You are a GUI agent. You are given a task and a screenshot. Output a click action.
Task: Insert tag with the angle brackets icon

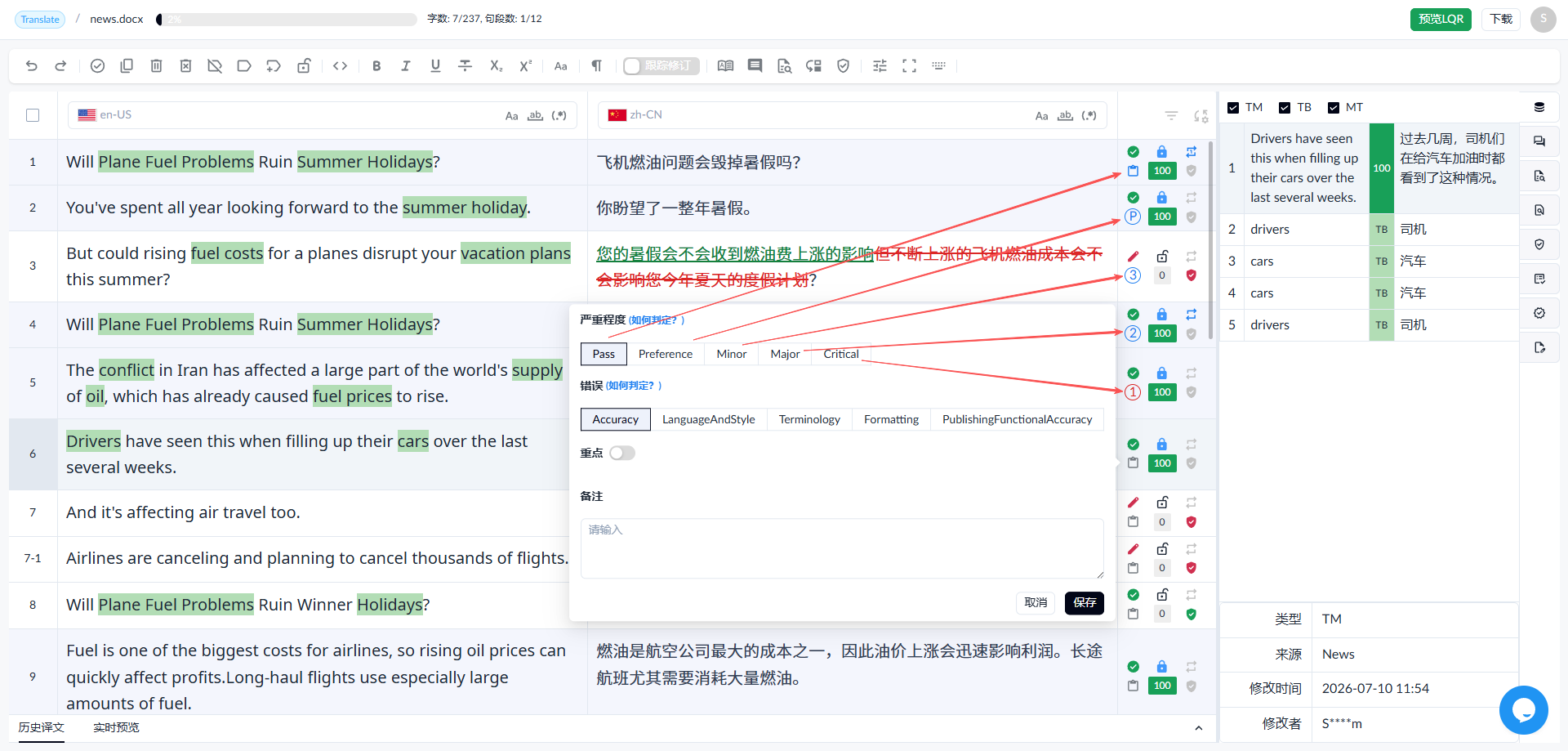tap(341, 66)
